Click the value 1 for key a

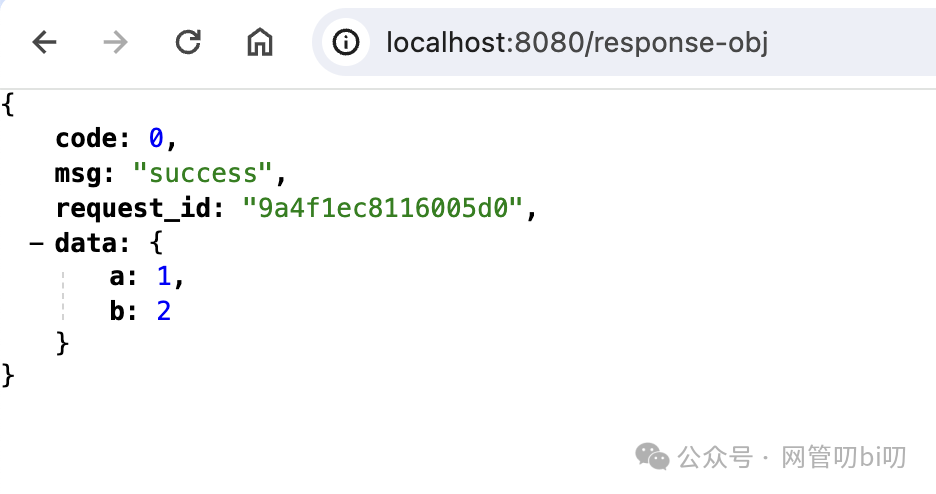coord(163,277)
